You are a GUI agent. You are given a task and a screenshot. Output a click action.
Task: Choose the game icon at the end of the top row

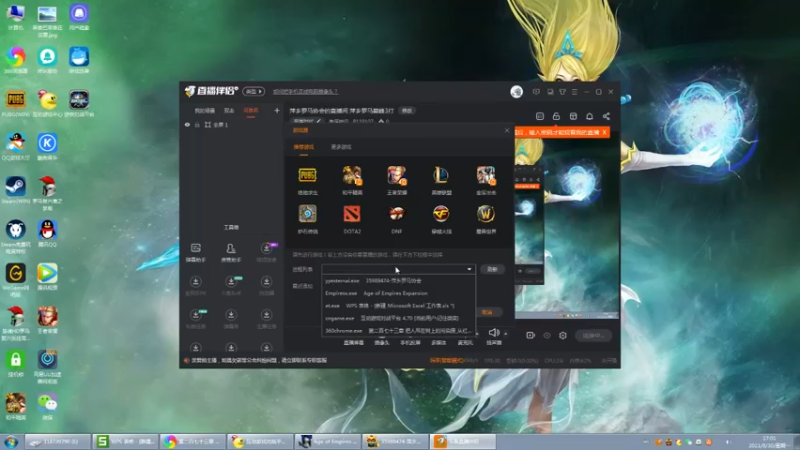click(x=485, y=176)
